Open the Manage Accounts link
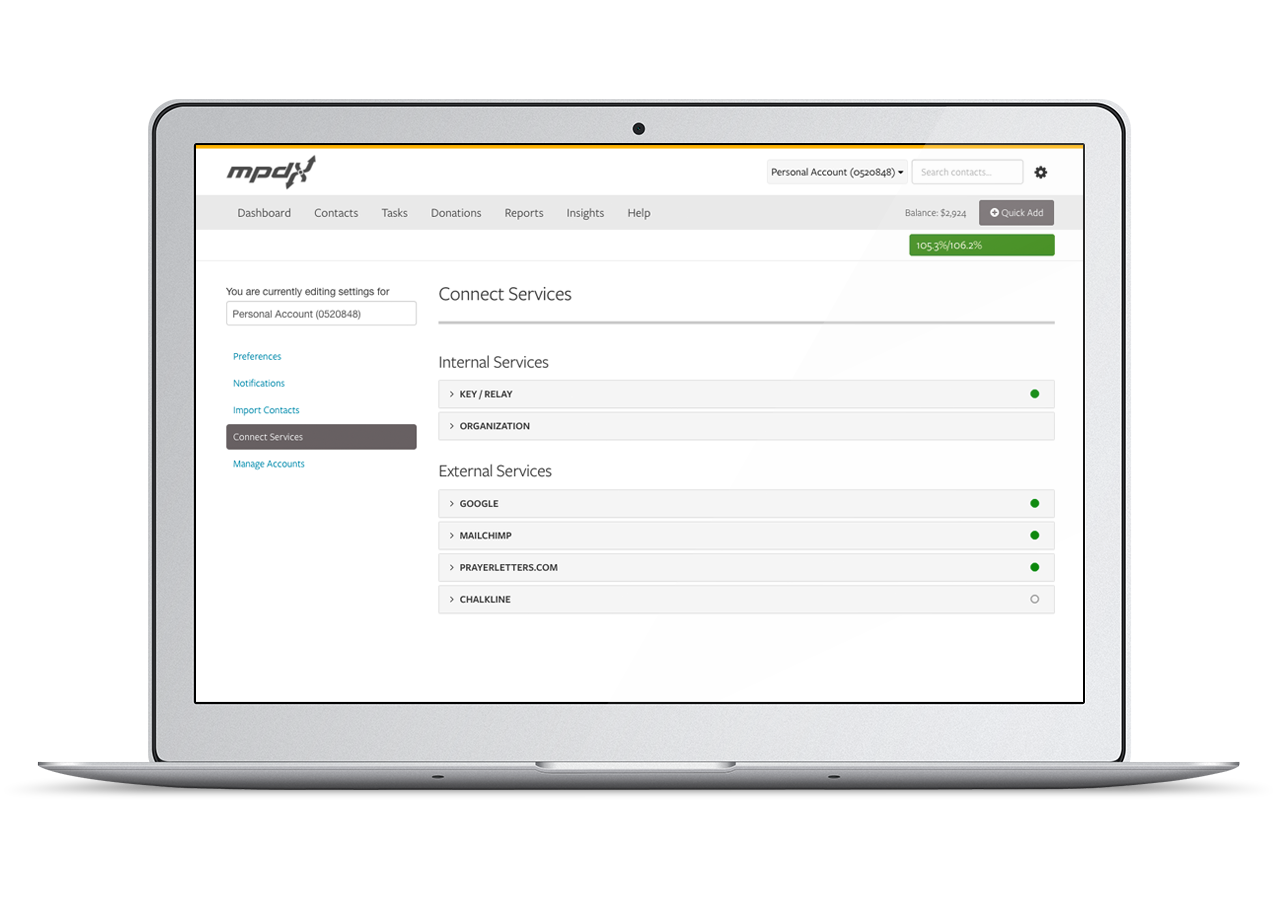The image size is (1276, 910). coord(269,464)
